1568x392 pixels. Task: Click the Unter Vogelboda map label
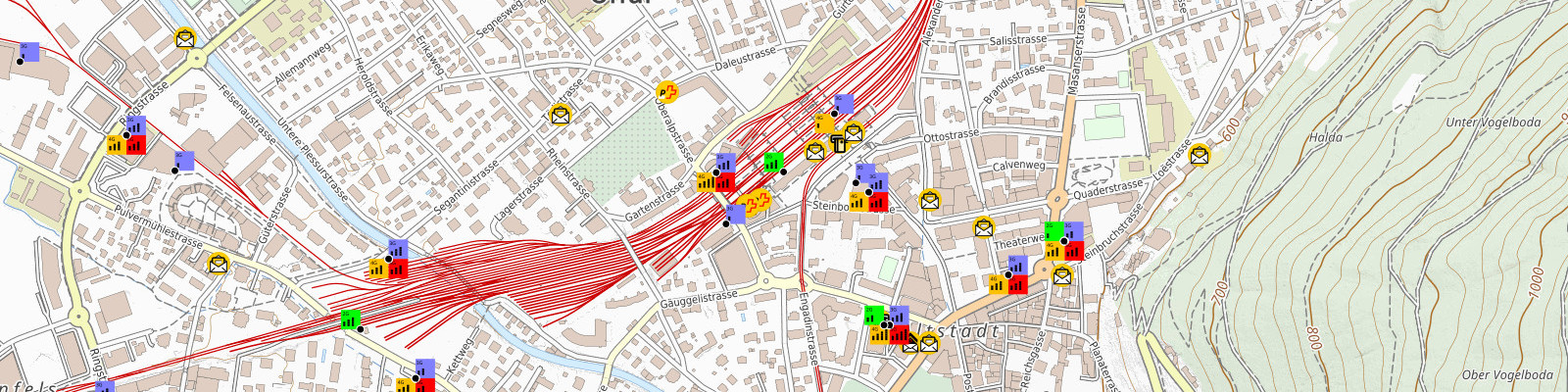pyautogui.click(x=1493, y=122)
